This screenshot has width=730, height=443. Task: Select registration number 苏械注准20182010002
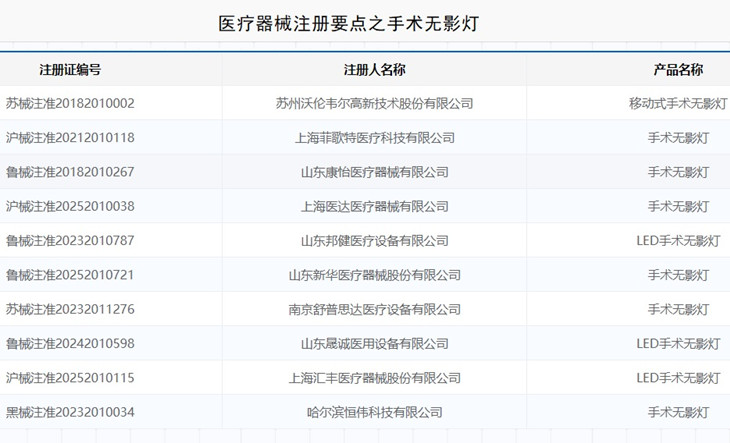click(70, 103)
